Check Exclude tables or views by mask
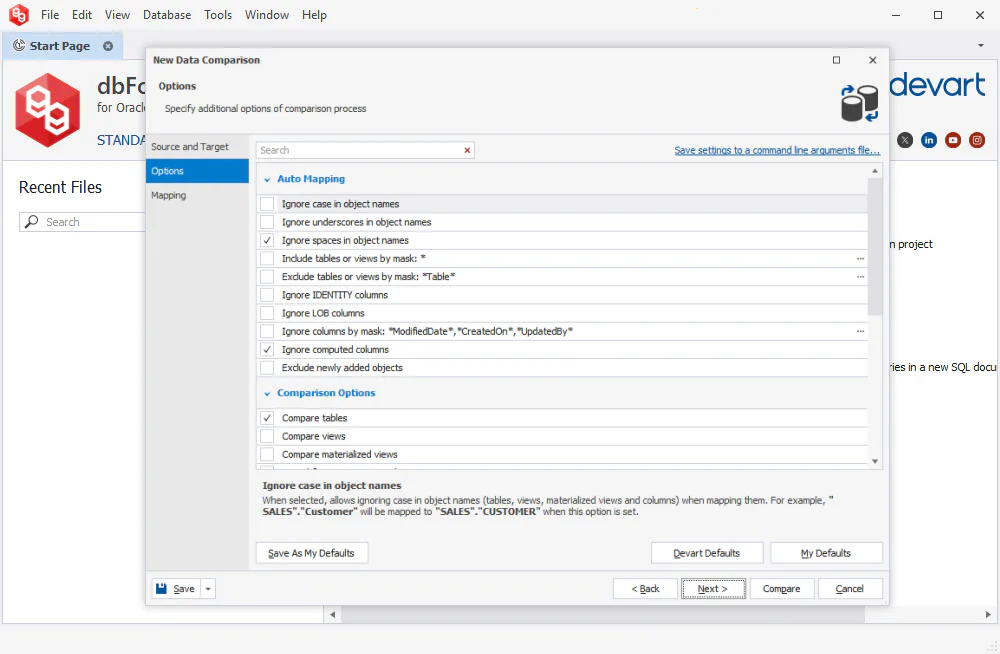1000x654 pixels. 267,276
